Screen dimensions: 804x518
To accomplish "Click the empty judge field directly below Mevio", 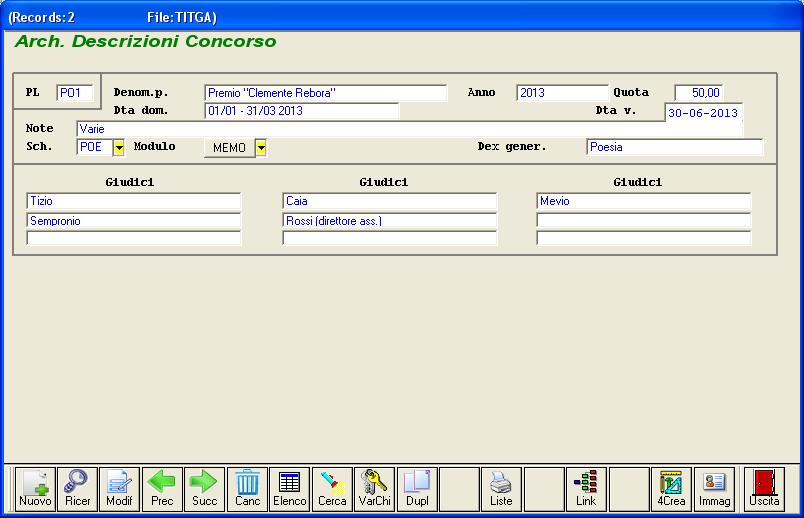I will pos(644,221).
